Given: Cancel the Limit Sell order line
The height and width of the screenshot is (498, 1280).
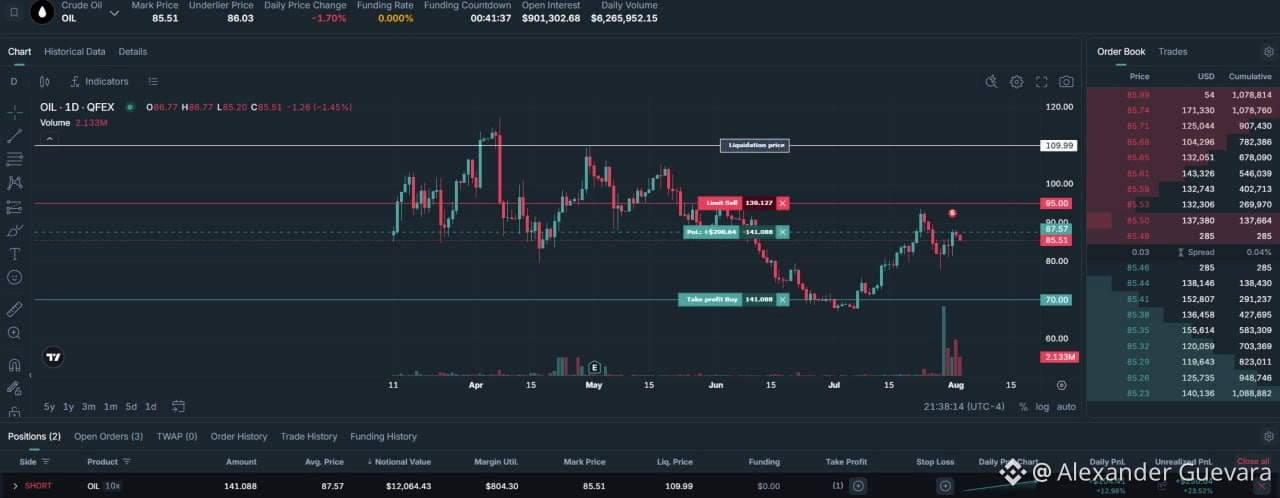Looking at the screenshot, I should [783, 203].
